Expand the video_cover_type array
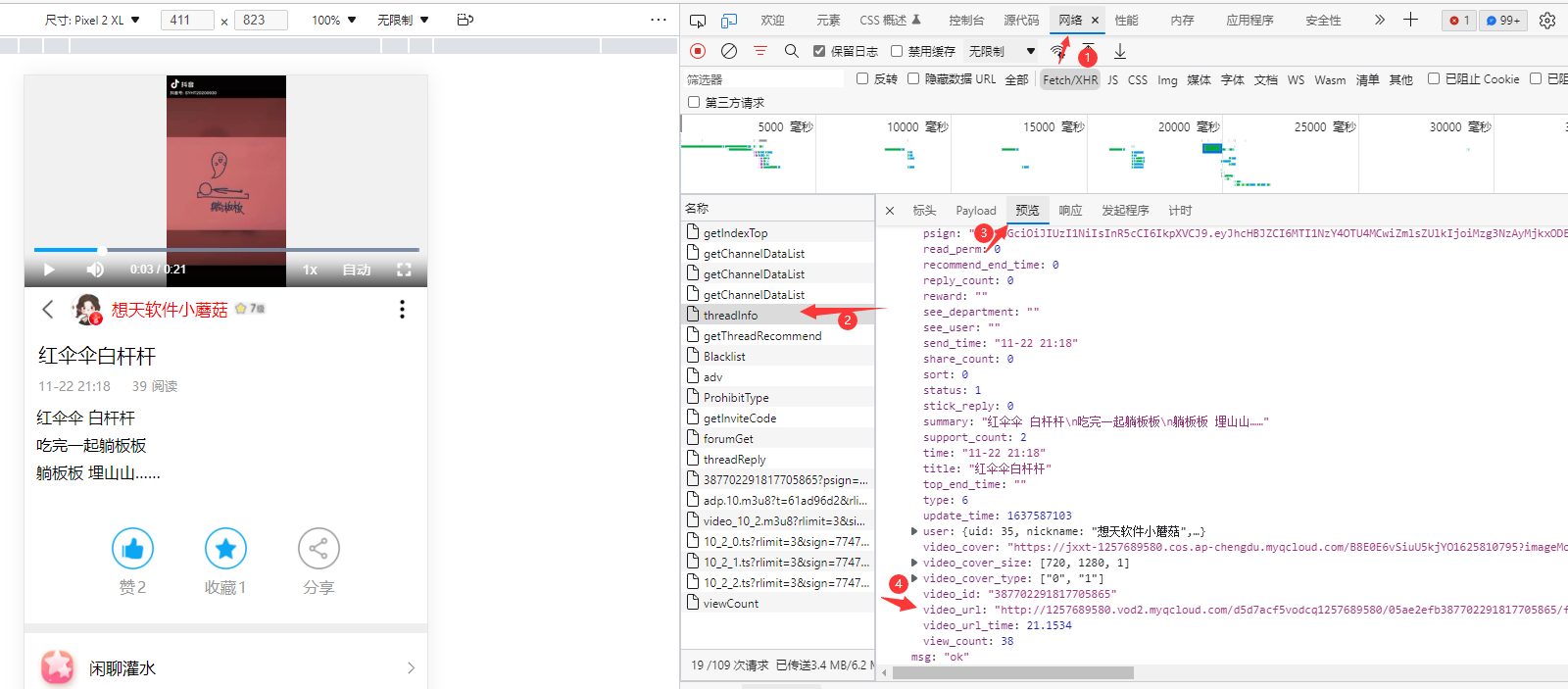Screen dimensions: 1568x689 (x=914, y=578)
